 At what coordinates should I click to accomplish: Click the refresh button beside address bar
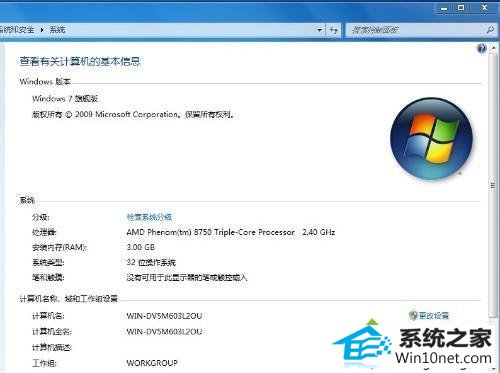(334, 30)
